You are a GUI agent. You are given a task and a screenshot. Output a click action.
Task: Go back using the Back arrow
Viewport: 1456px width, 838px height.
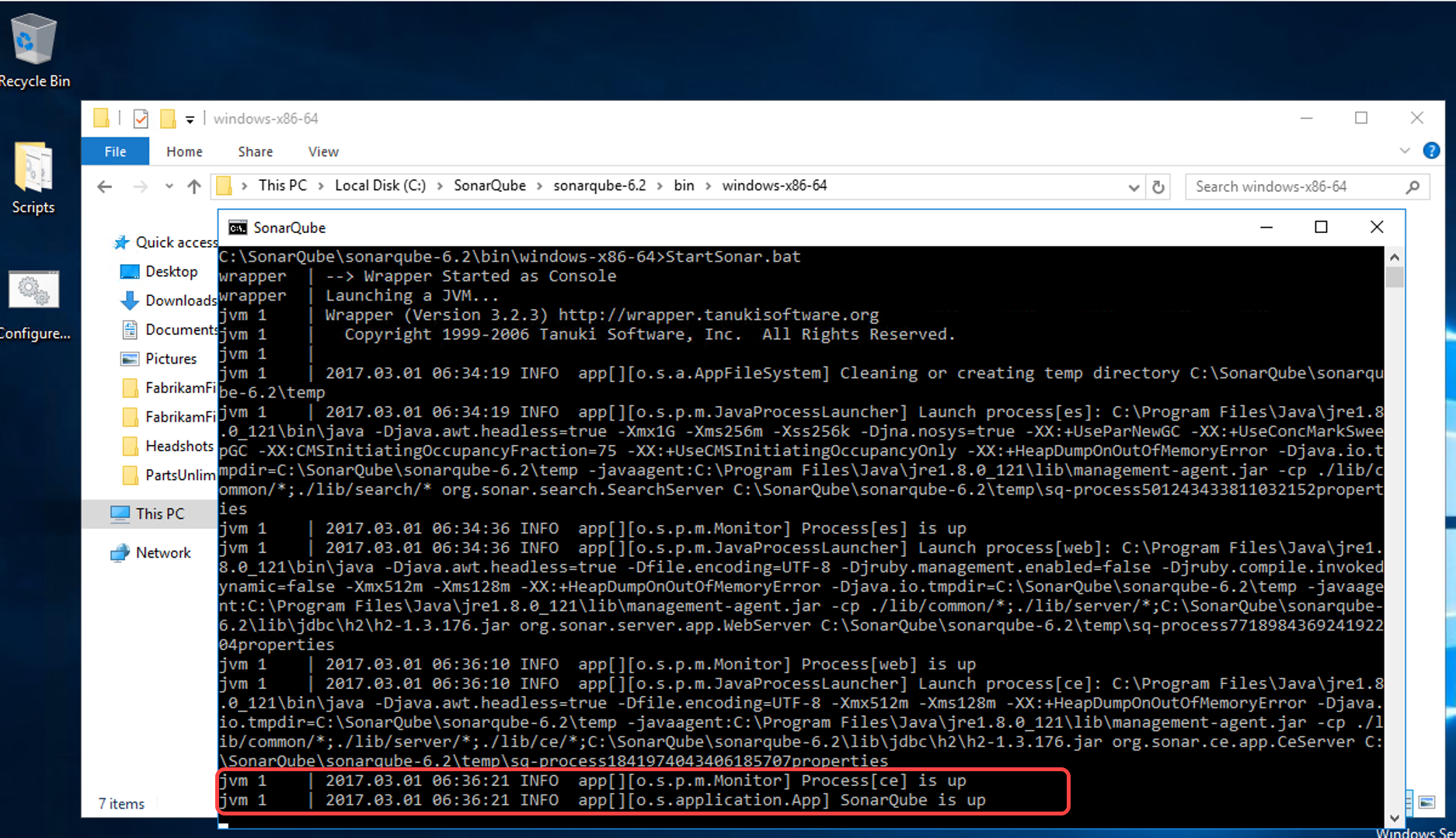coord(105,186)
